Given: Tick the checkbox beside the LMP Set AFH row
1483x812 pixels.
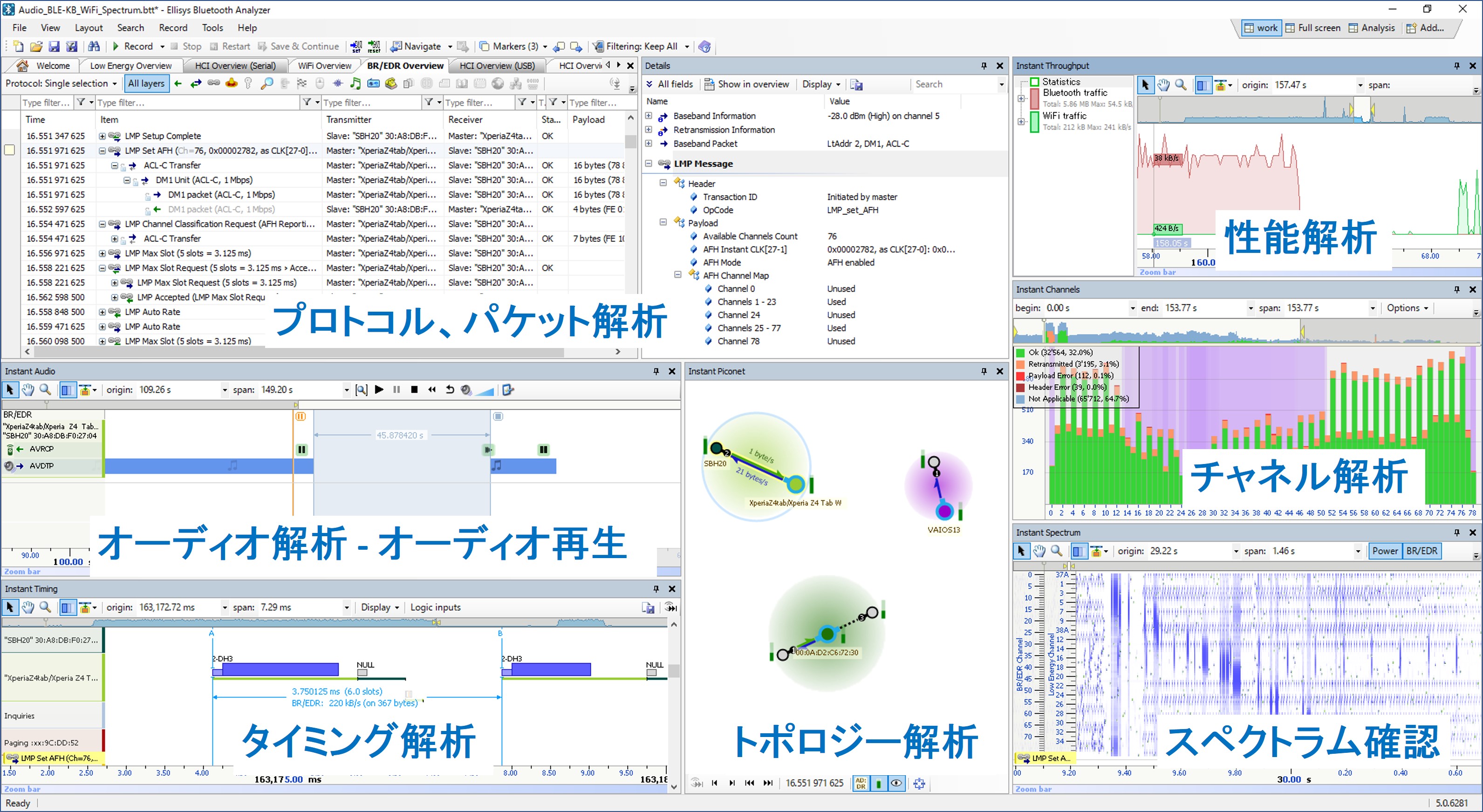Looking at the screenshot, I should 10,150.
